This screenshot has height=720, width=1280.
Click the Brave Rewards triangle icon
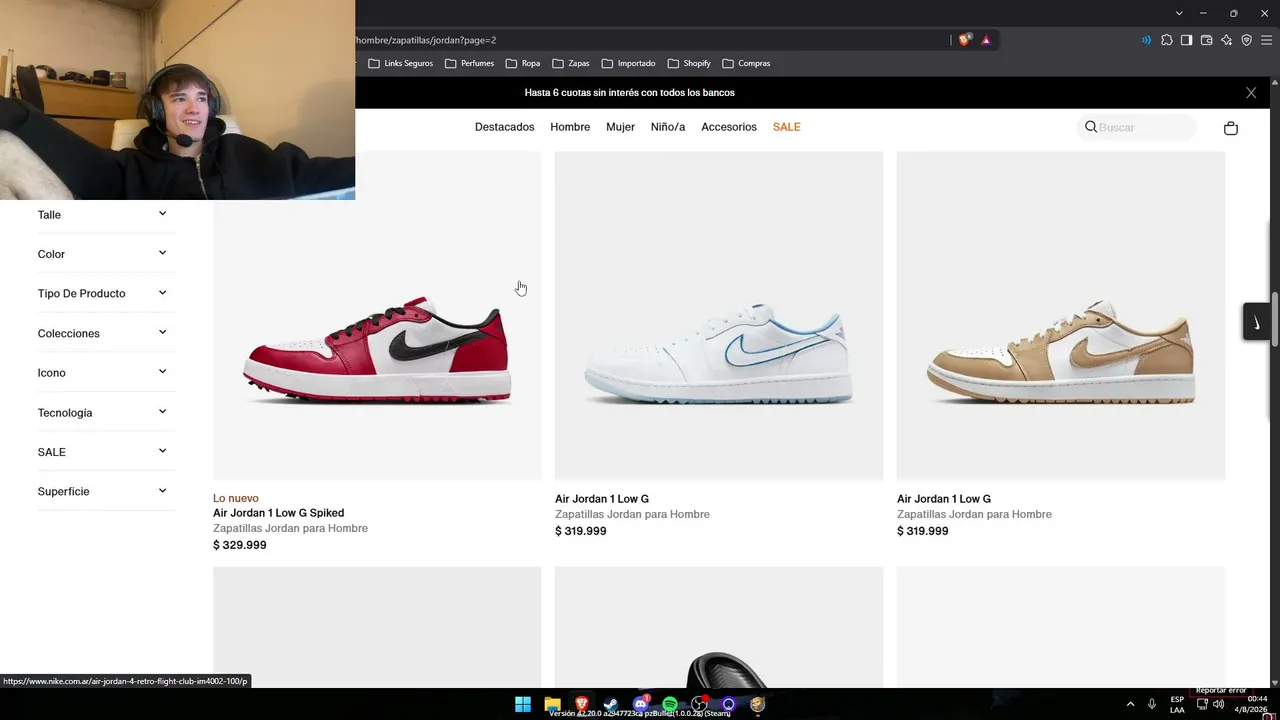pyautogui.click(x=985, y=40)
